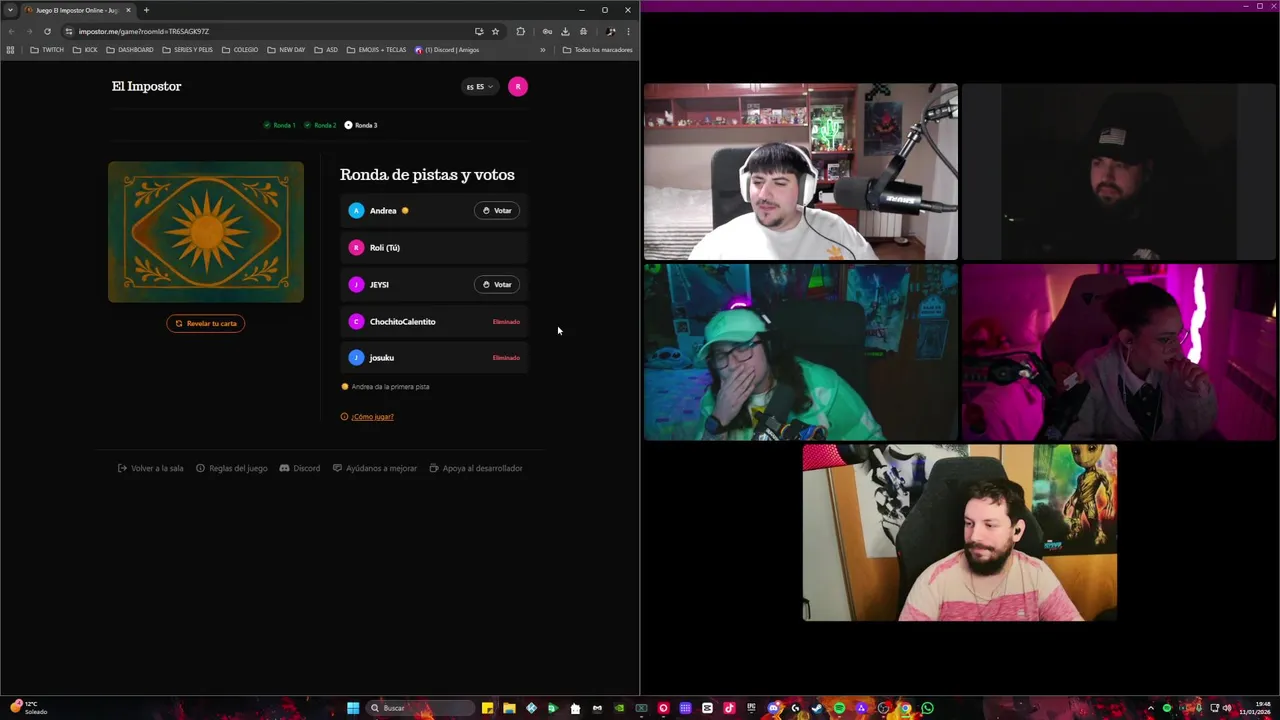Open Discord | Amigos bookmark
Viewport: 1280px width, 720px height.
[447, 50]
